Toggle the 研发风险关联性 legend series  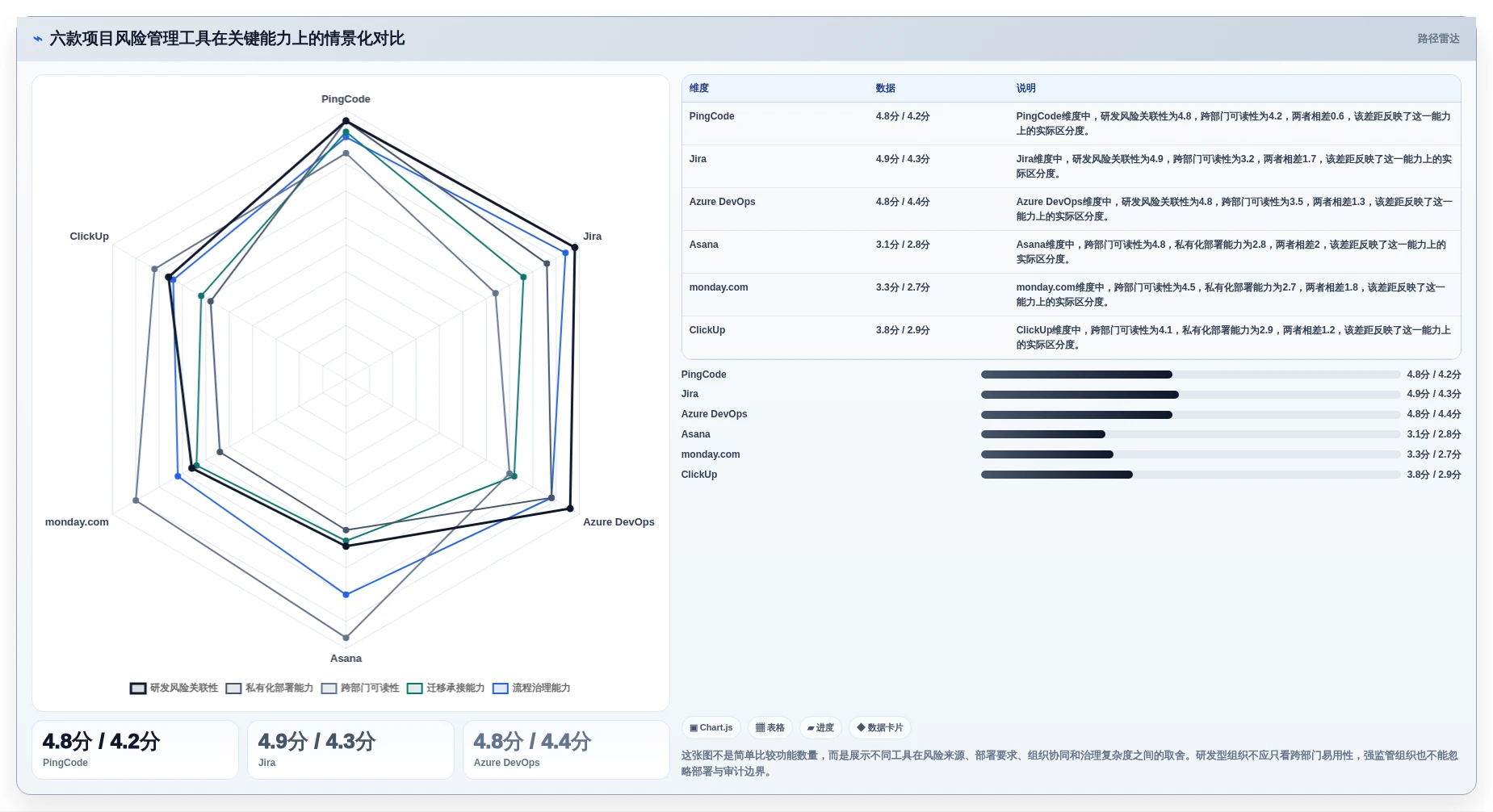(174, 688)
